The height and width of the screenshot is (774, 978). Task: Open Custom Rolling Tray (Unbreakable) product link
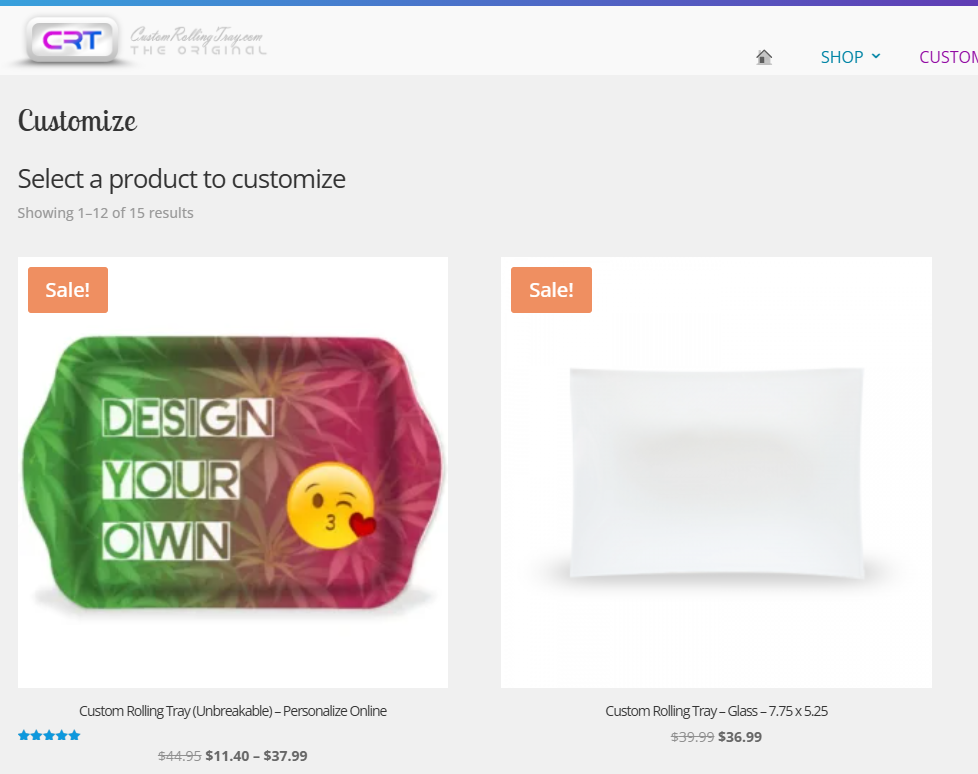coord(233,711)
